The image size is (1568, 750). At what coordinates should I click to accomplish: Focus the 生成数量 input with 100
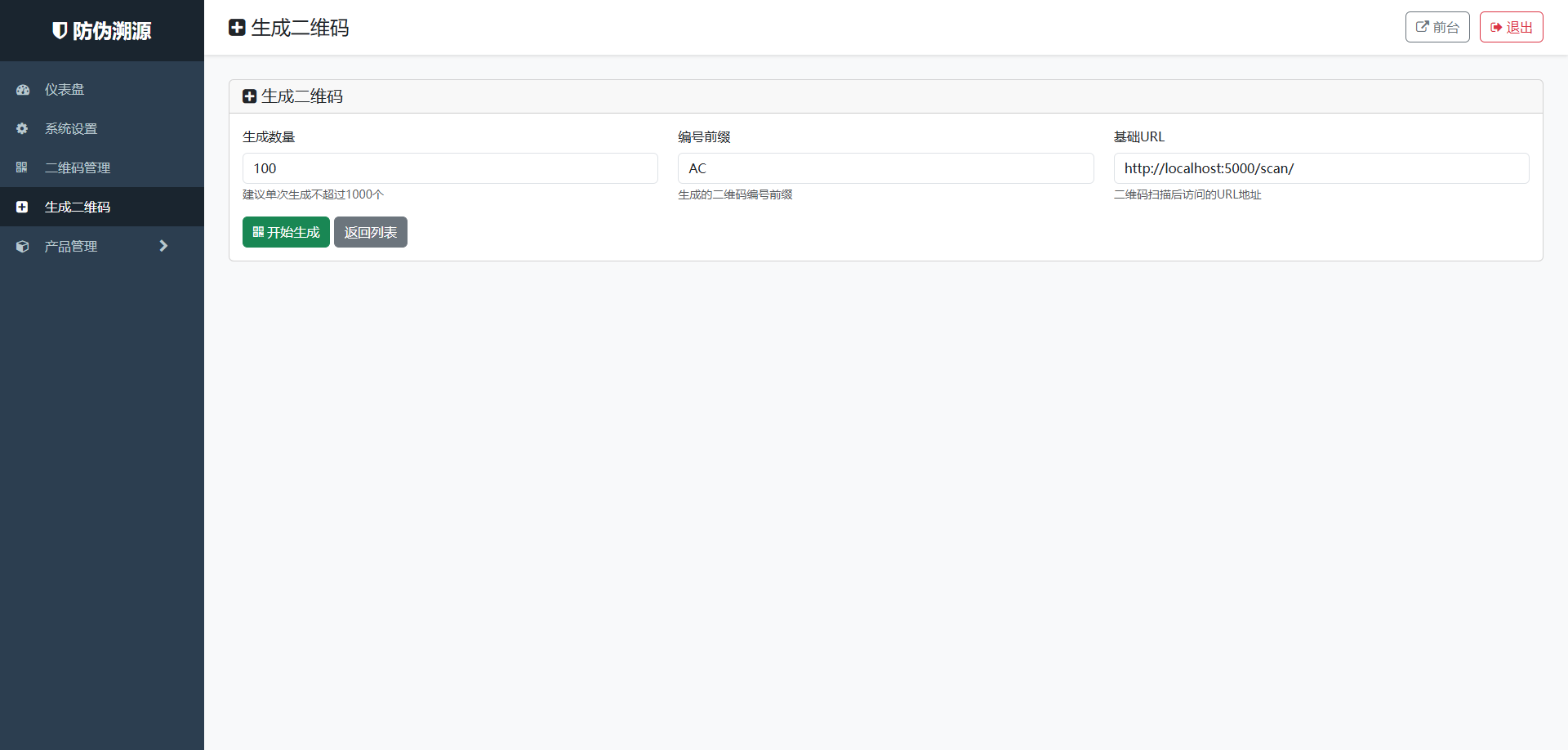click(x=450, y=168)
